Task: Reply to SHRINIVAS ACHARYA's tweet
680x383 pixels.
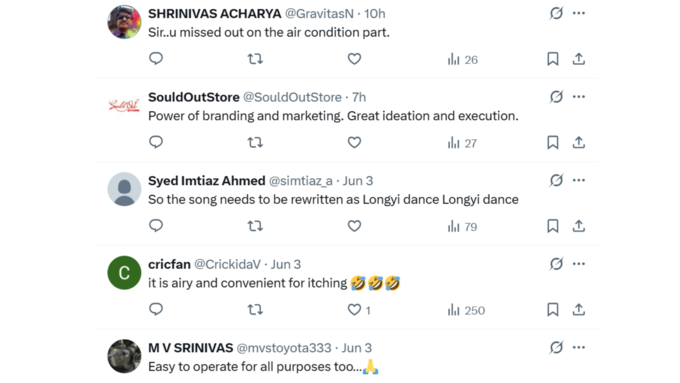Action: click(x=156, y=59)
